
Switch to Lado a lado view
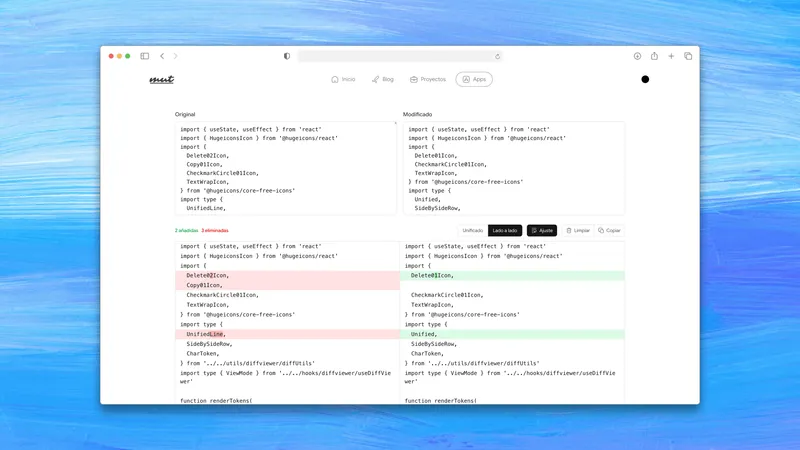[x=505, y=231]
